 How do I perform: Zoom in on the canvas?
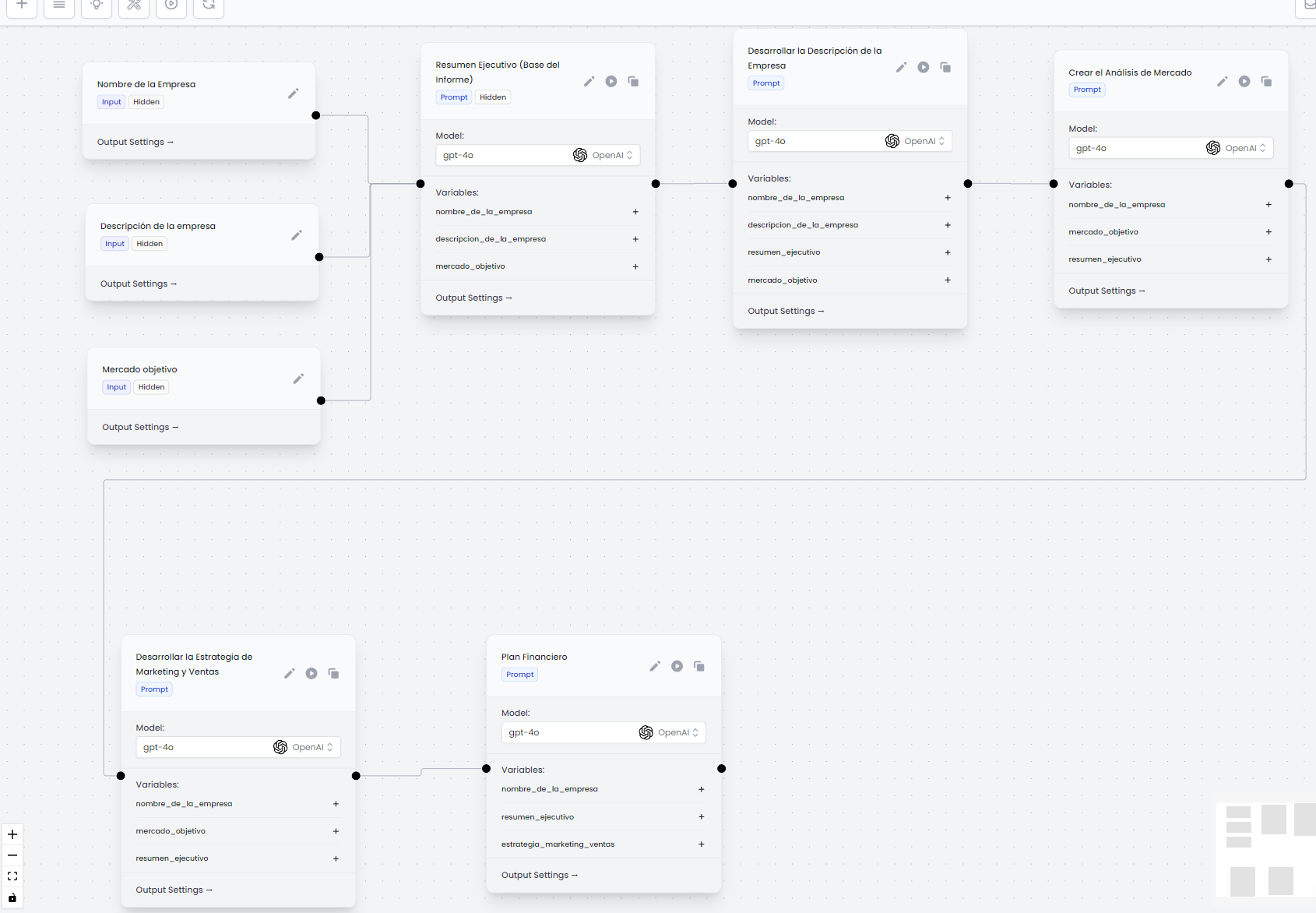coord(12,834)
